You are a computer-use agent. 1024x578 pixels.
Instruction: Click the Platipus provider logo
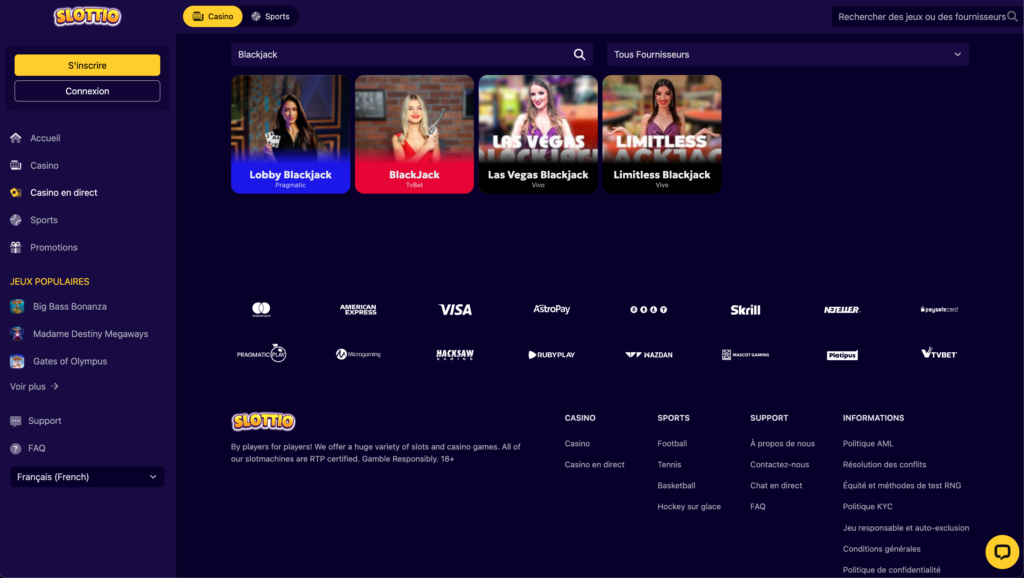coord(842,355)
